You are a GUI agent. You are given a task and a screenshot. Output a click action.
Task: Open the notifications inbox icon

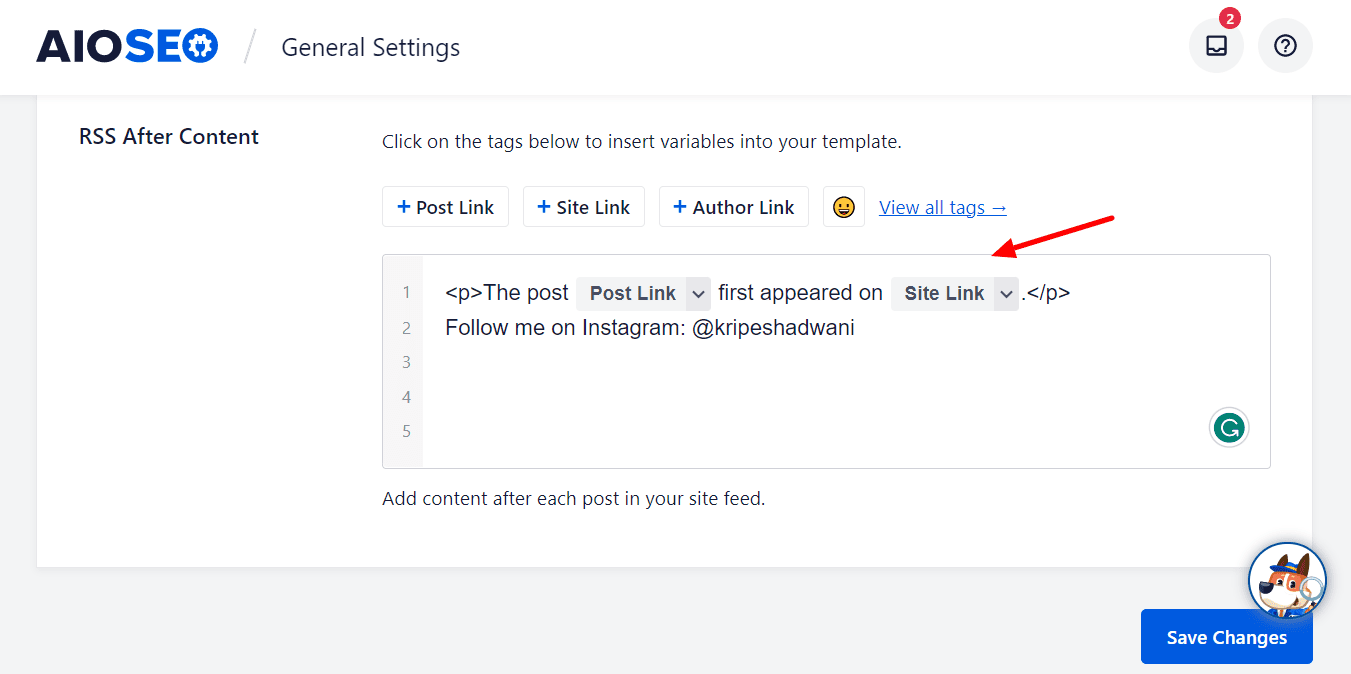point(1216,46)
